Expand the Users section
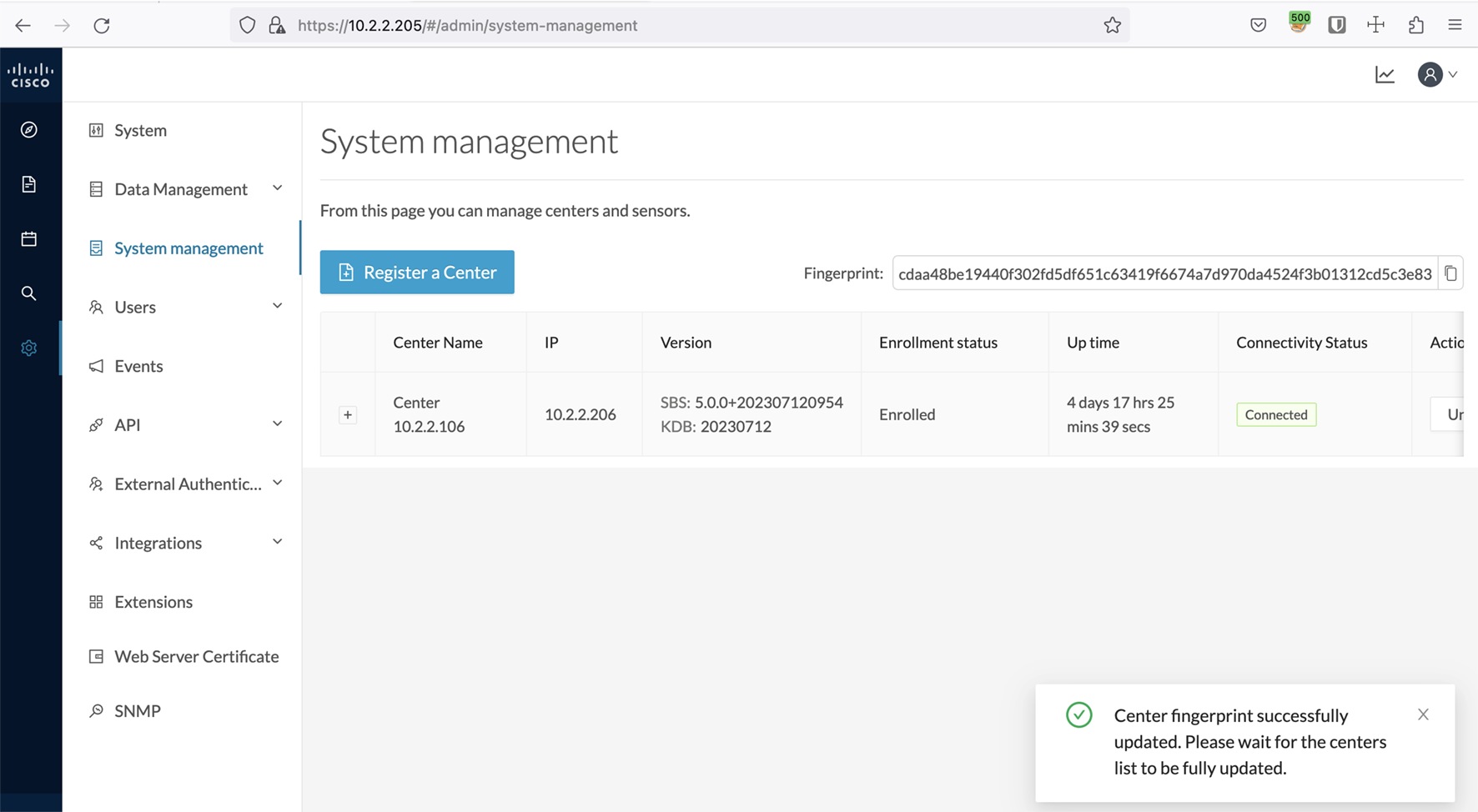1478x812 pixels. [277, 306]
